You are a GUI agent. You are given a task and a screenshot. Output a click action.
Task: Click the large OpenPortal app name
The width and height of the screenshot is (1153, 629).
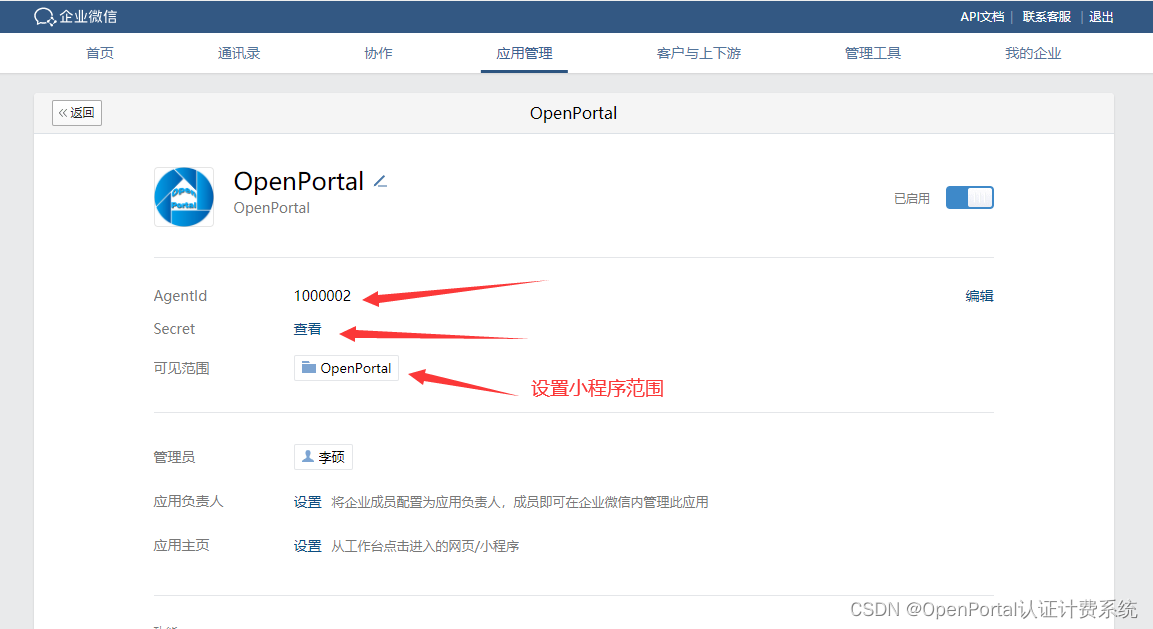tap(299, 181)
